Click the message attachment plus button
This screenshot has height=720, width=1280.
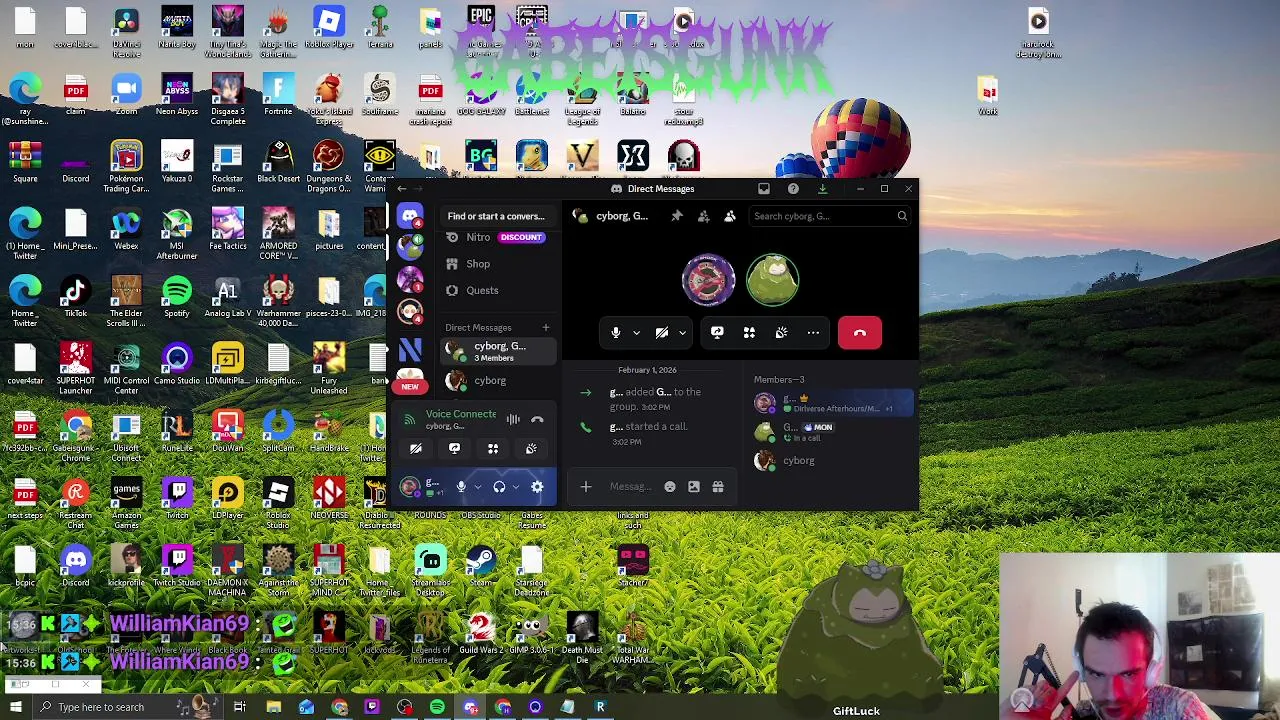point(586,487)
